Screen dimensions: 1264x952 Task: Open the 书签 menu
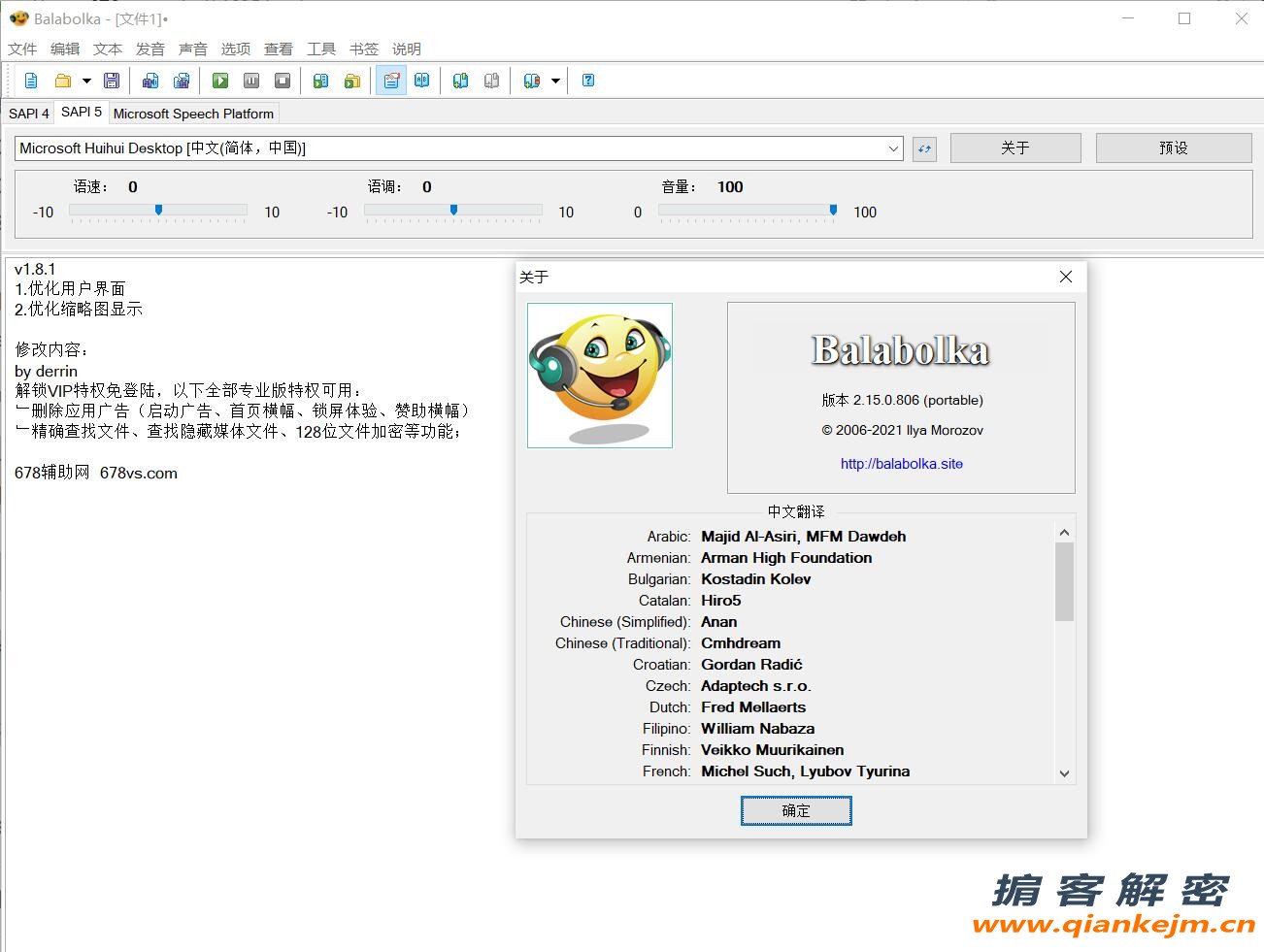[x=364, y=49]
